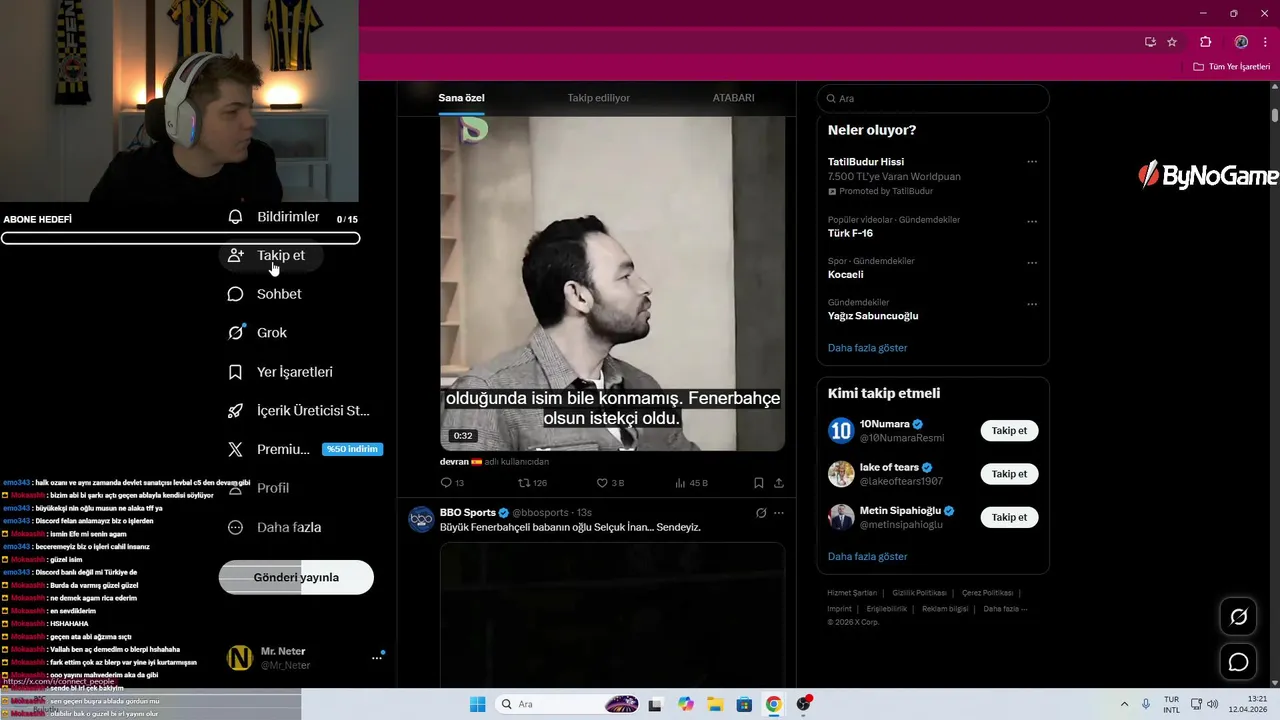The image size is (1280, 720).
Task: Open Grok from the sidebar
Action: (x=258, y=333)
